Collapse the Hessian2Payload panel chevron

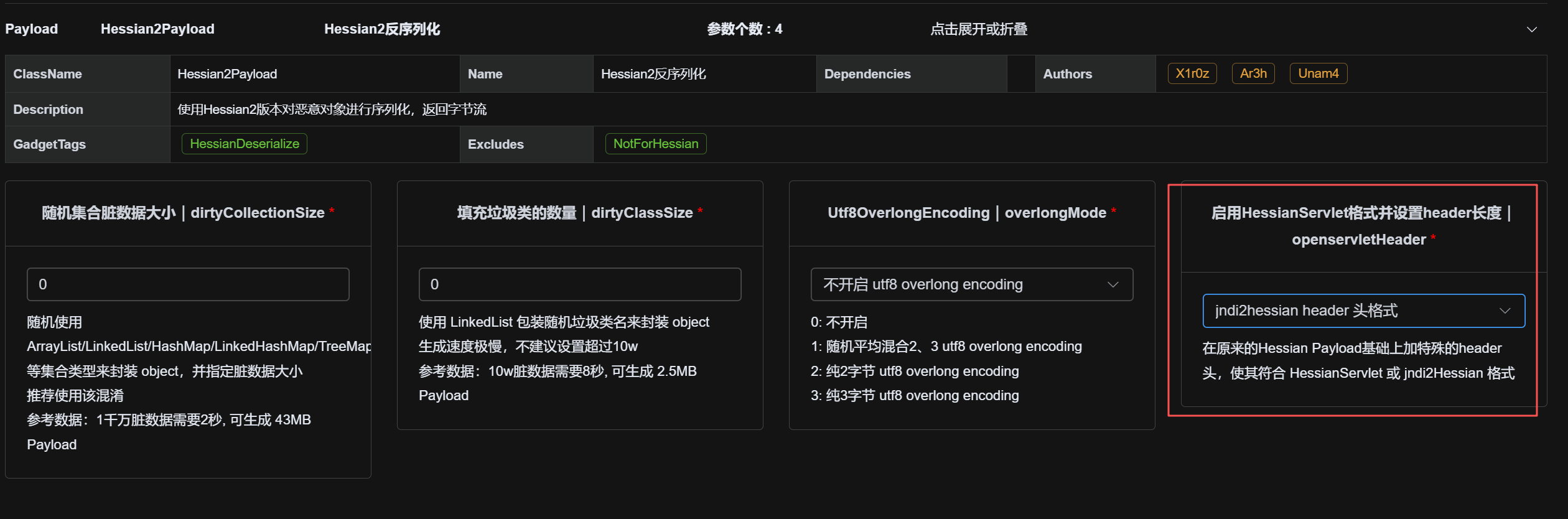[1531, 29]
